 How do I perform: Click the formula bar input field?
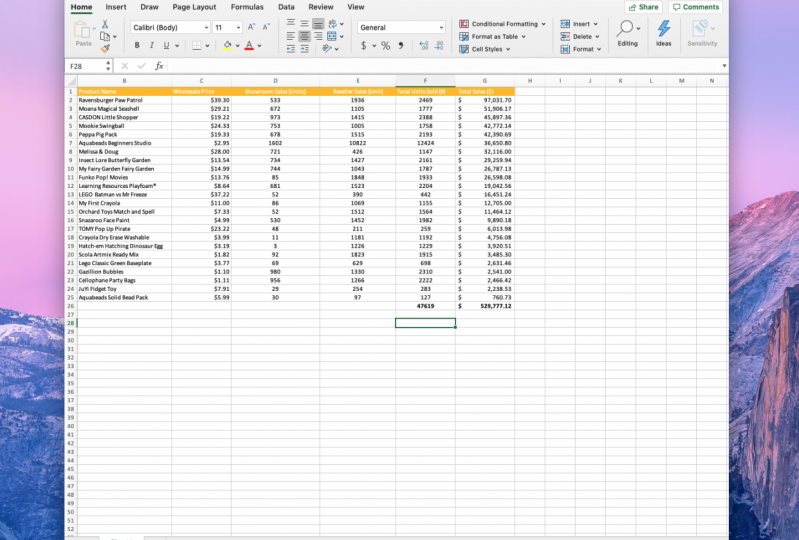point(443,66)
